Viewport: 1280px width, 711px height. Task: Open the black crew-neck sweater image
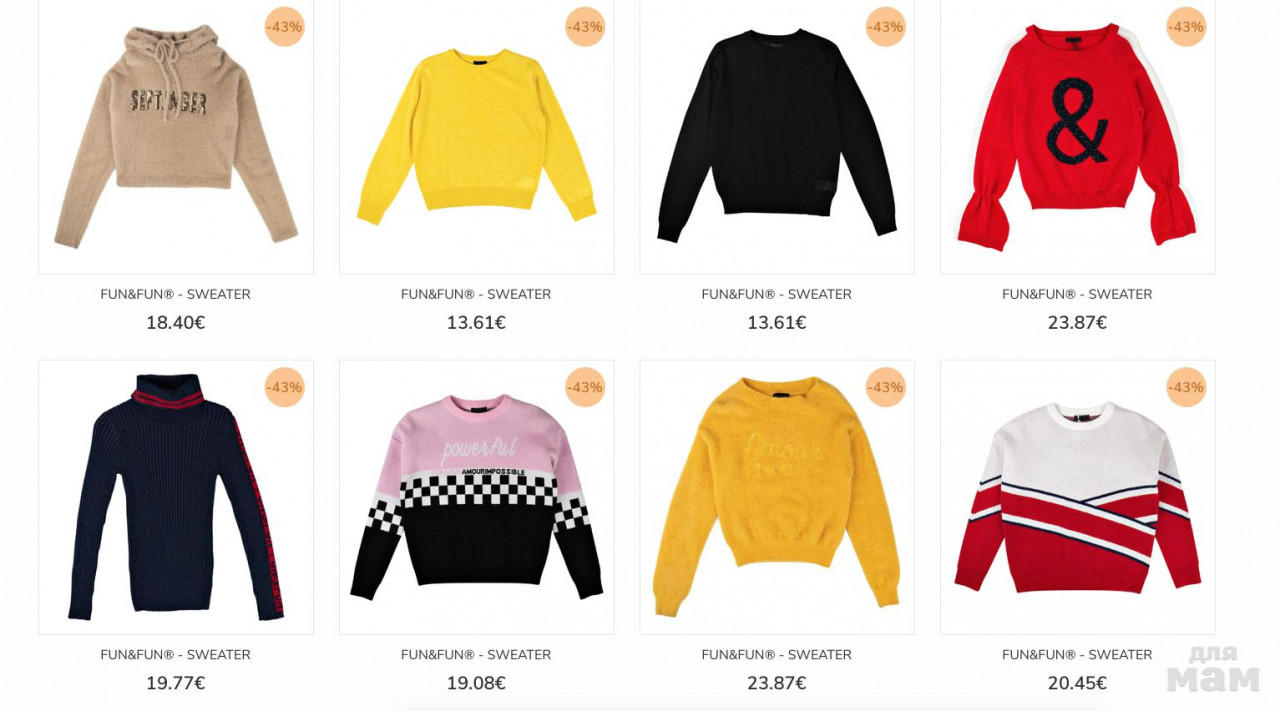pyautogui.click(x=777, y=136)
